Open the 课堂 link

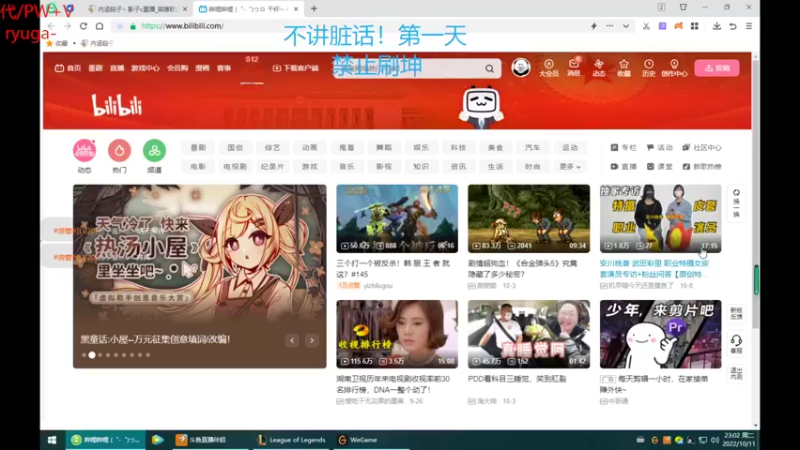(x=660, y=166)
